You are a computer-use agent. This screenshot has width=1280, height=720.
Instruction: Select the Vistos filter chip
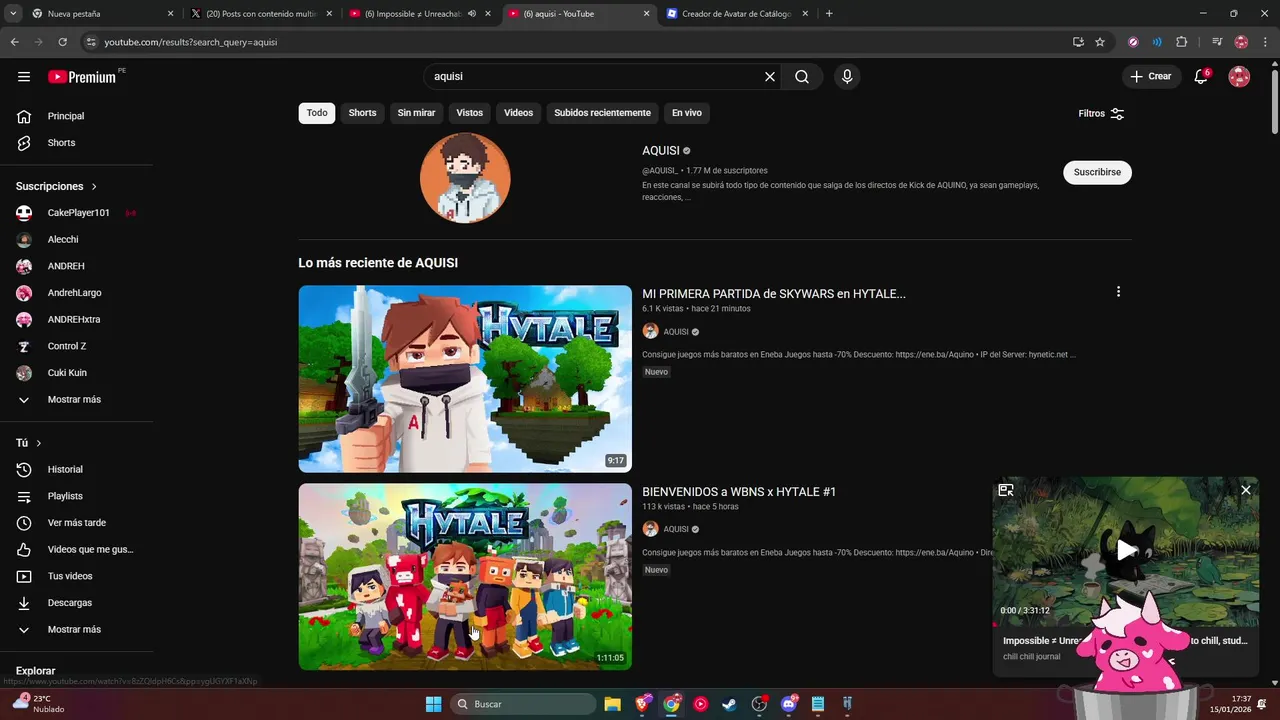(470, 113)
